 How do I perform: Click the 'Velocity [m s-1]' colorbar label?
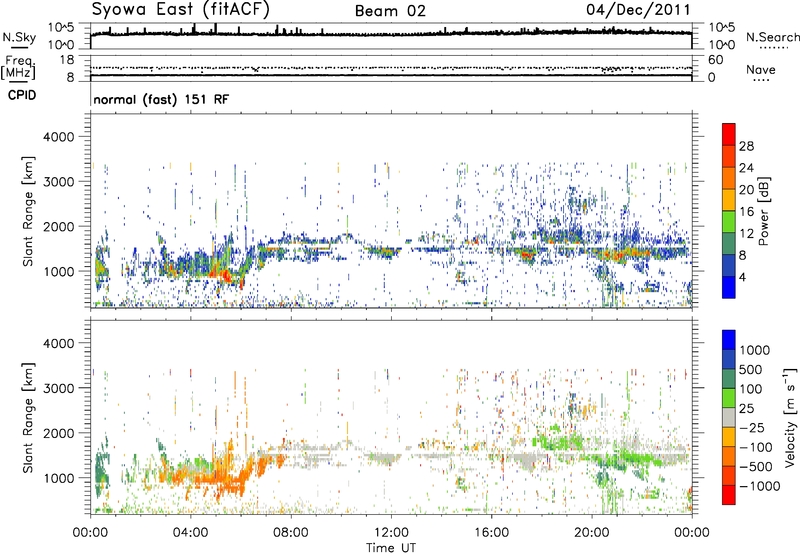pos(790,418)
